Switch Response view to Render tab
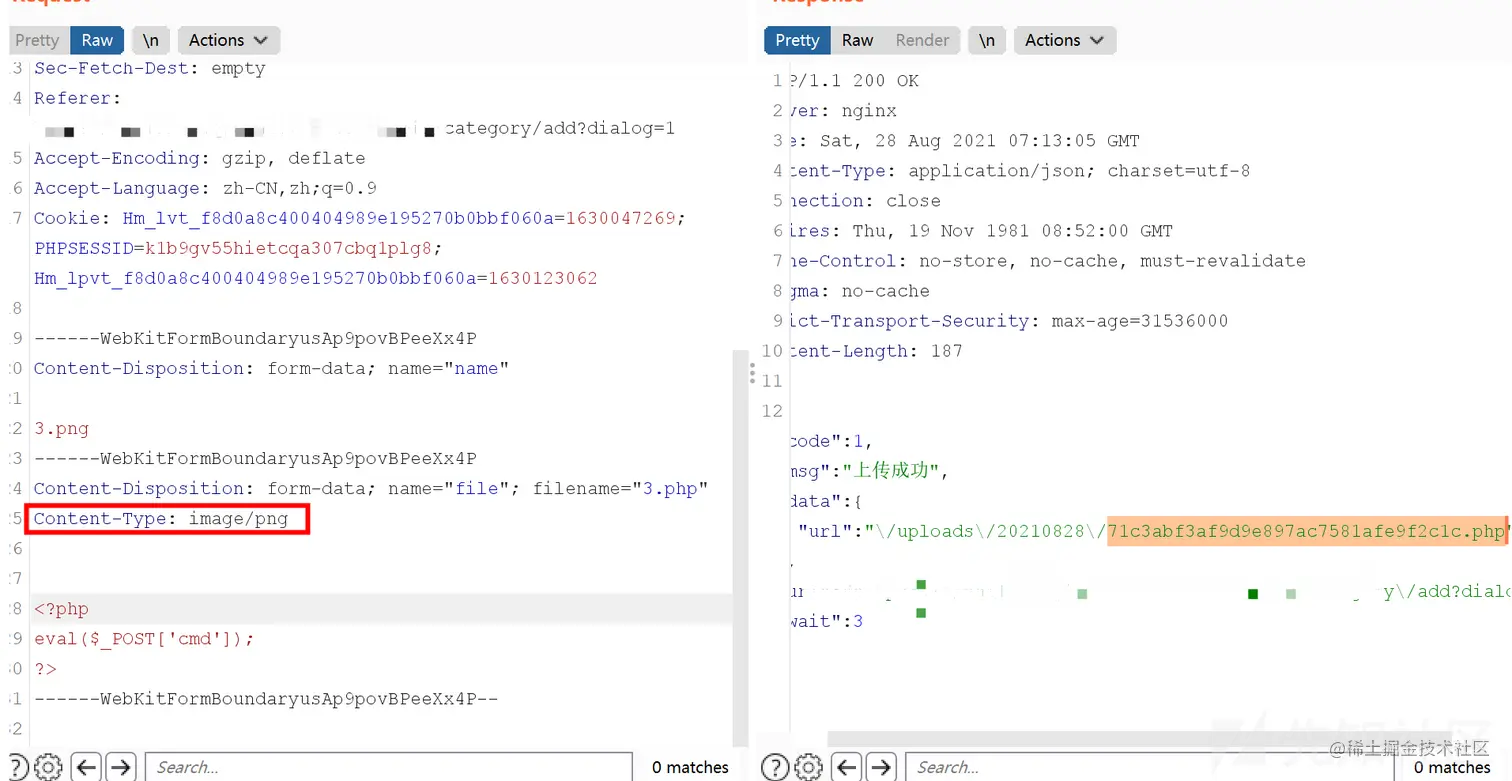Image resolution: width=1512 pixels, height=781 pixels. click(922, 40)
